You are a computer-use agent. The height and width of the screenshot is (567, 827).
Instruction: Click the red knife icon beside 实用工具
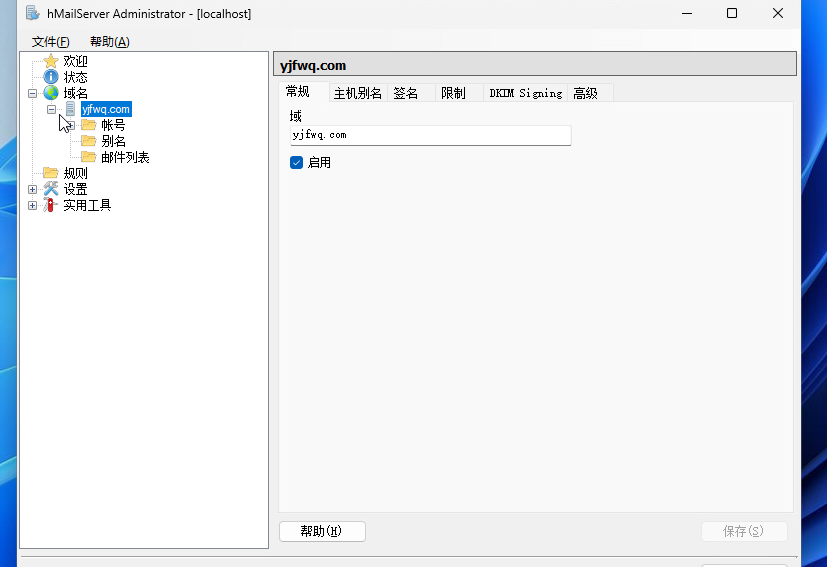[51, 205]
